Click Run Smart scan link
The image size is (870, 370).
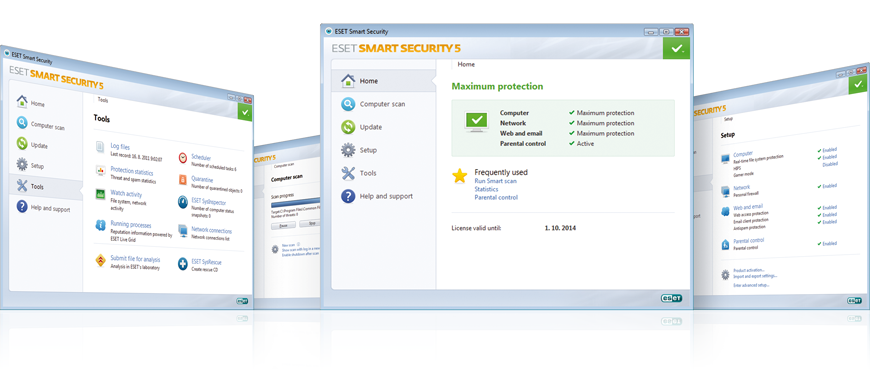[495, 181]
